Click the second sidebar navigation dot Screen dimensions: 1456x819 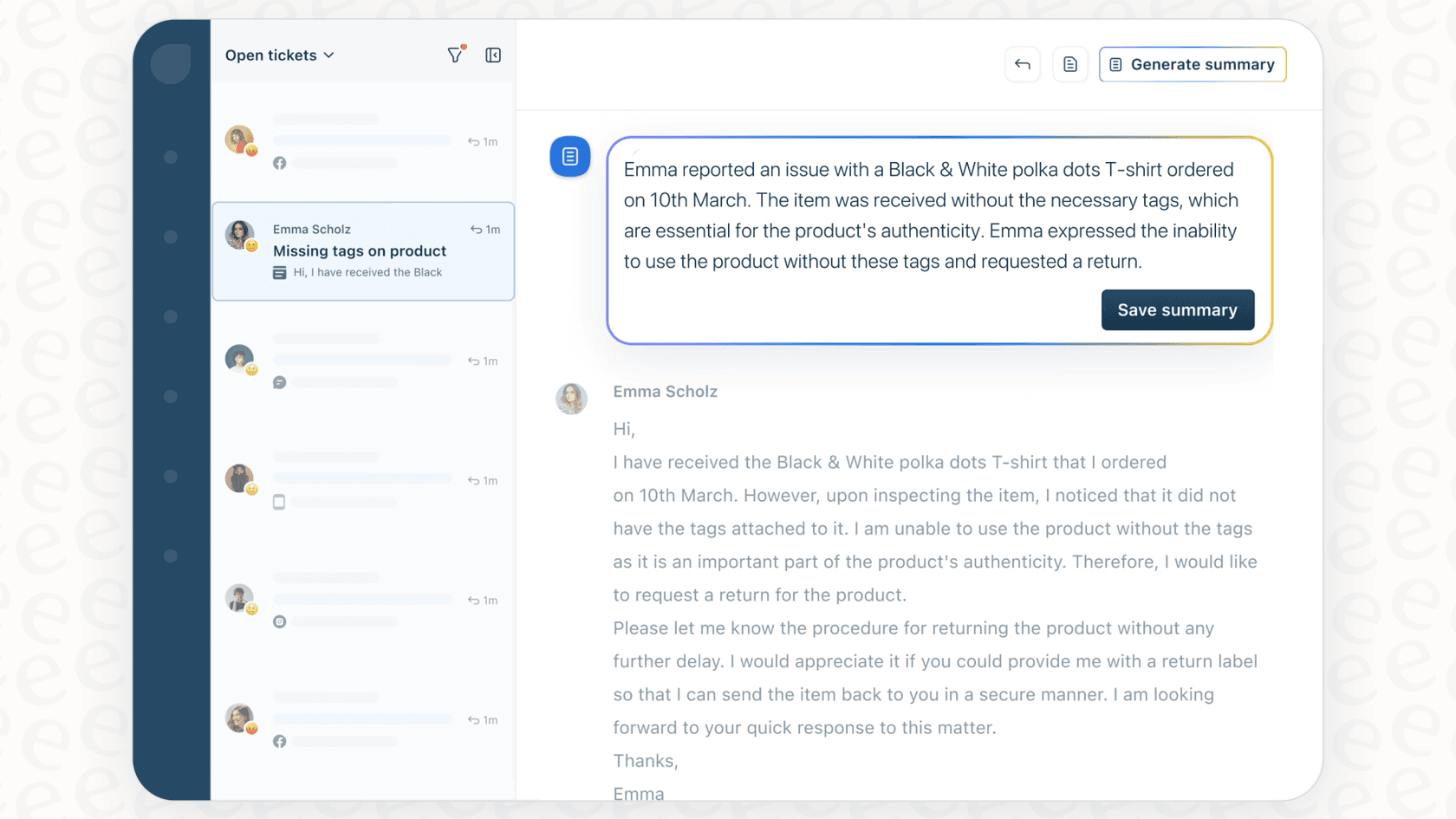click(x=171, y=237)
